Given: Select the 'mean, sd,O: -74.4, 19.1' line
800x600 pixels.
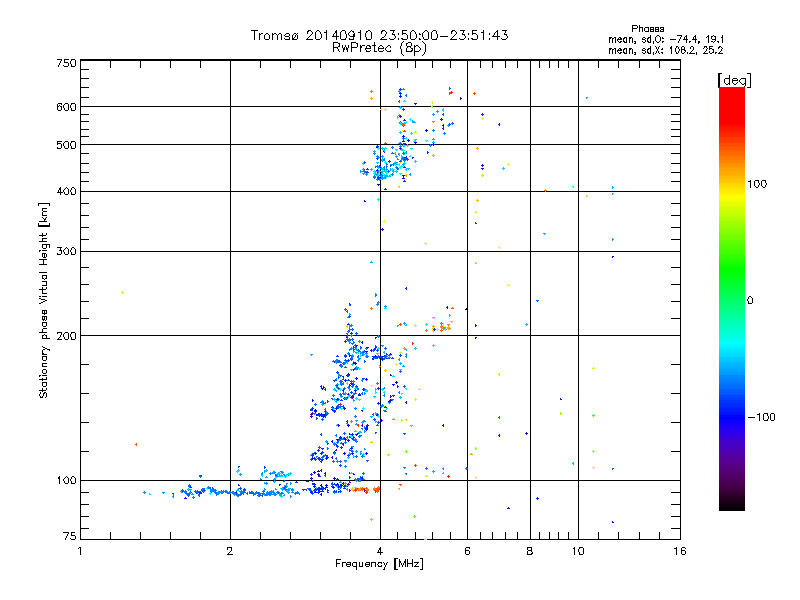Looking at the screenshot, I should click(x=666, y=40).
